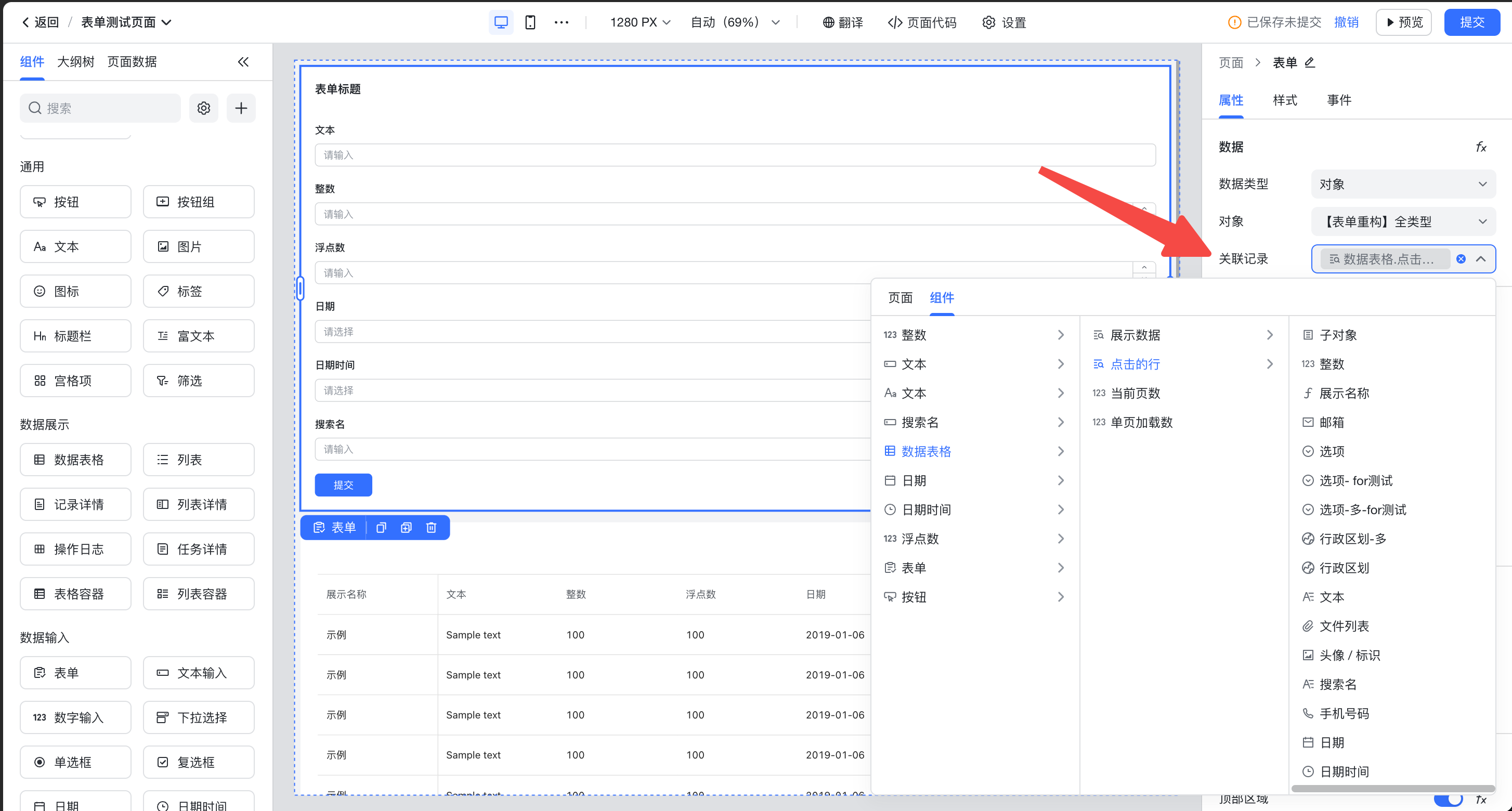Screen dimensions: 1512x811
Task: Expand 点击的行 submenu
Action: coord(1183,364)
